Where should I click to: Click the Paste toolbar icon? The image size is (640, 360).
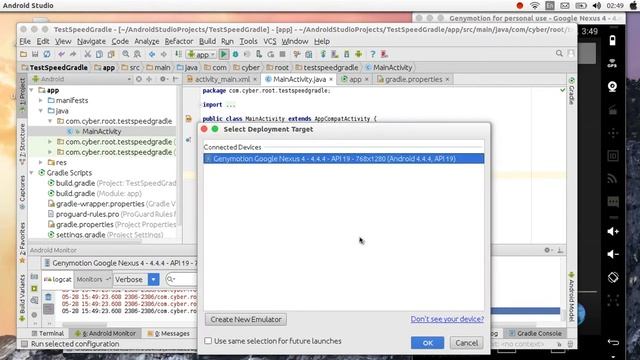(111, 54)
